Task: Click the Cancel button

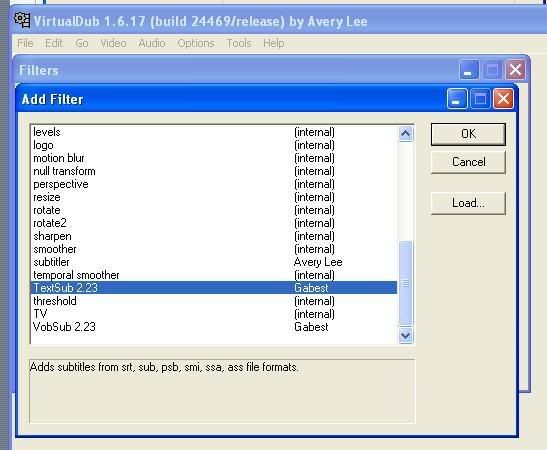Action: tap(468, 162)
